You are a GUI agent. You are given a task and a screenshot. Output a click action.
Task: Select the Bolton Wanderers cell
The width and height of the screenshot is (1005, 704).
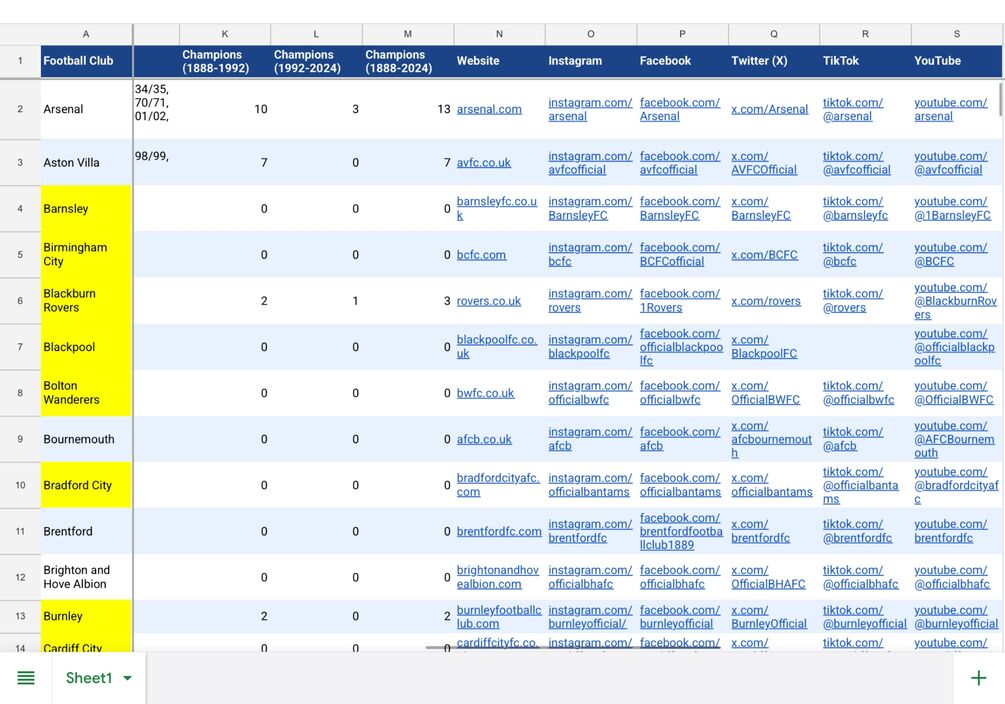click(x=86, y=393)
